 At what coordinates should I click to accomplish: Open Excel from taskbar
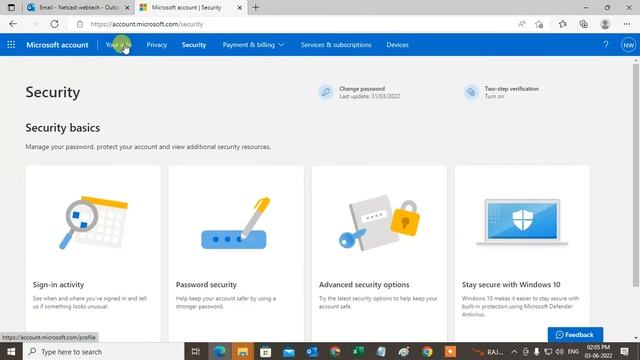(x=358, y=351)
